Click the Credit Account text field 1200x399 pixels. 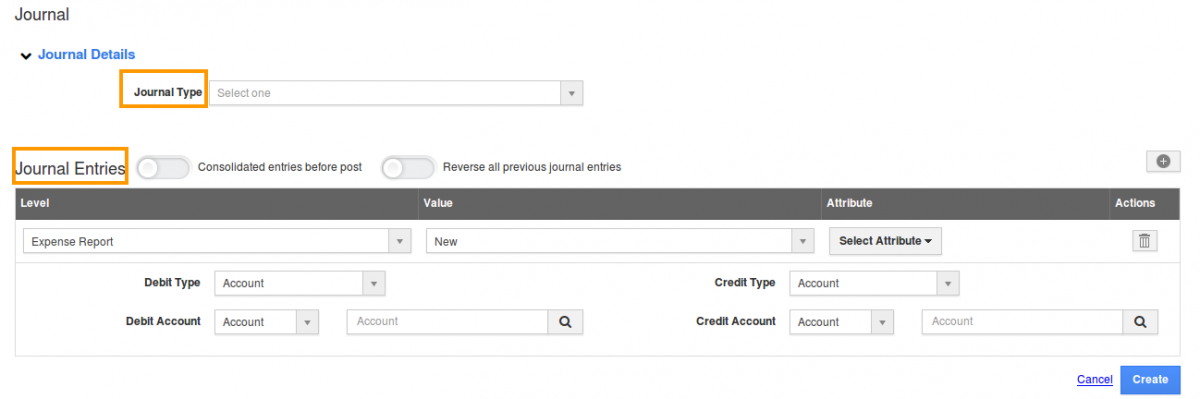coord(1022,322)
